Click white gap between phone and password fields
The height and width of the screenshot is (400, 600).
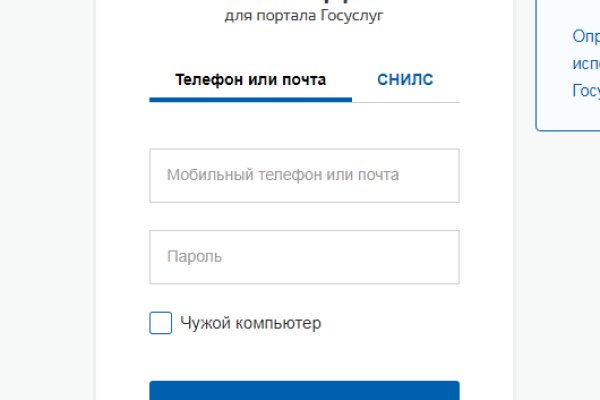click(x=304, y=216)
